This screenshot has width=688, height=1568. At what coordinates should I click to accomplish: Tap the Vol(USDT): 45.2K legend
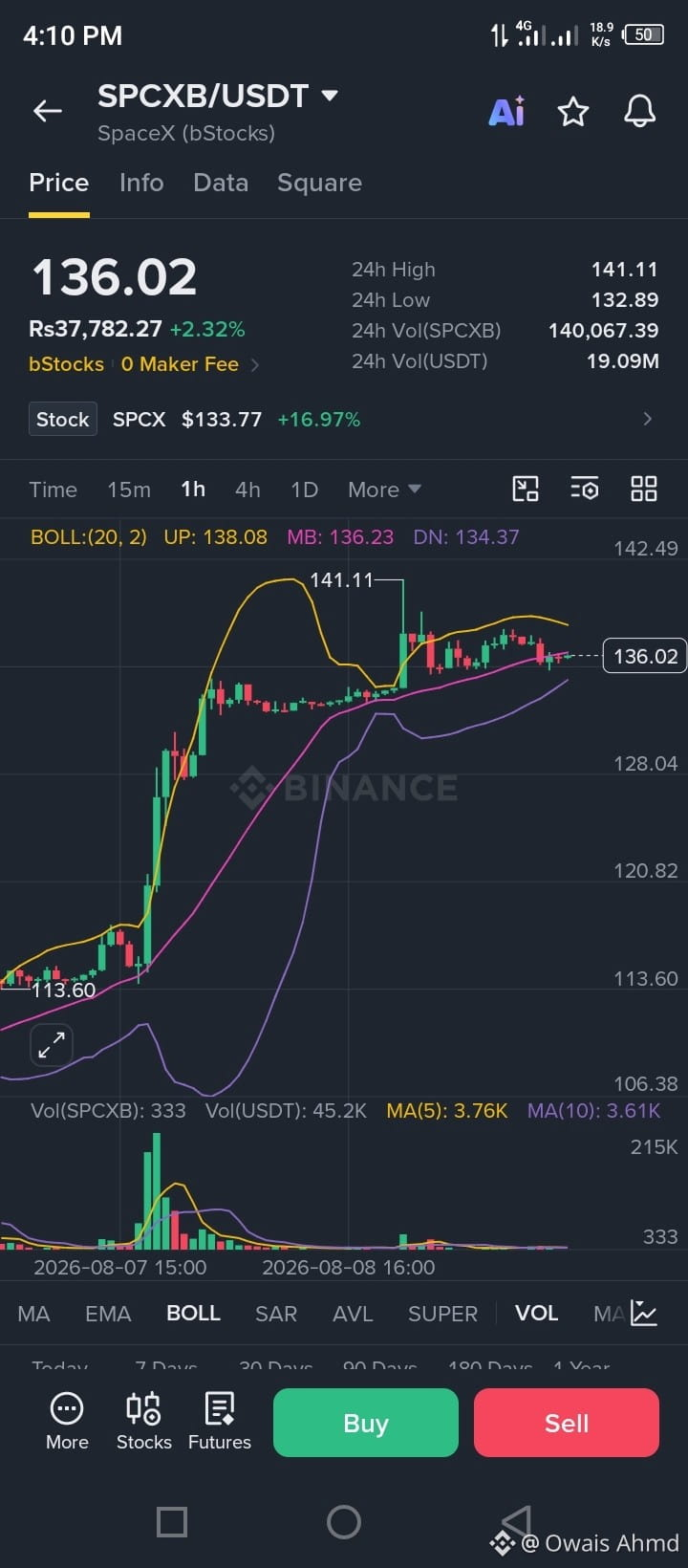tap(286, 1111)
